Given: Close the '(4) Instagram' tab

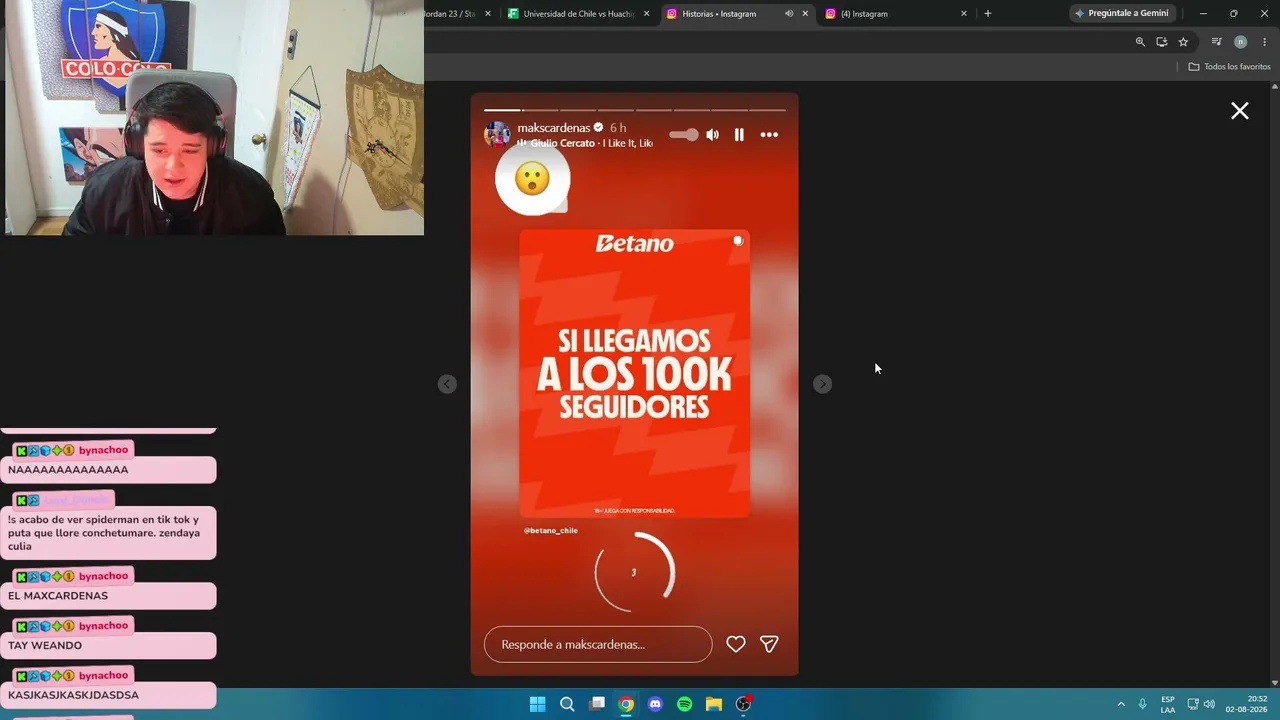Looking at the screenshot, I should pyautogui.click(x=964, y=14).
